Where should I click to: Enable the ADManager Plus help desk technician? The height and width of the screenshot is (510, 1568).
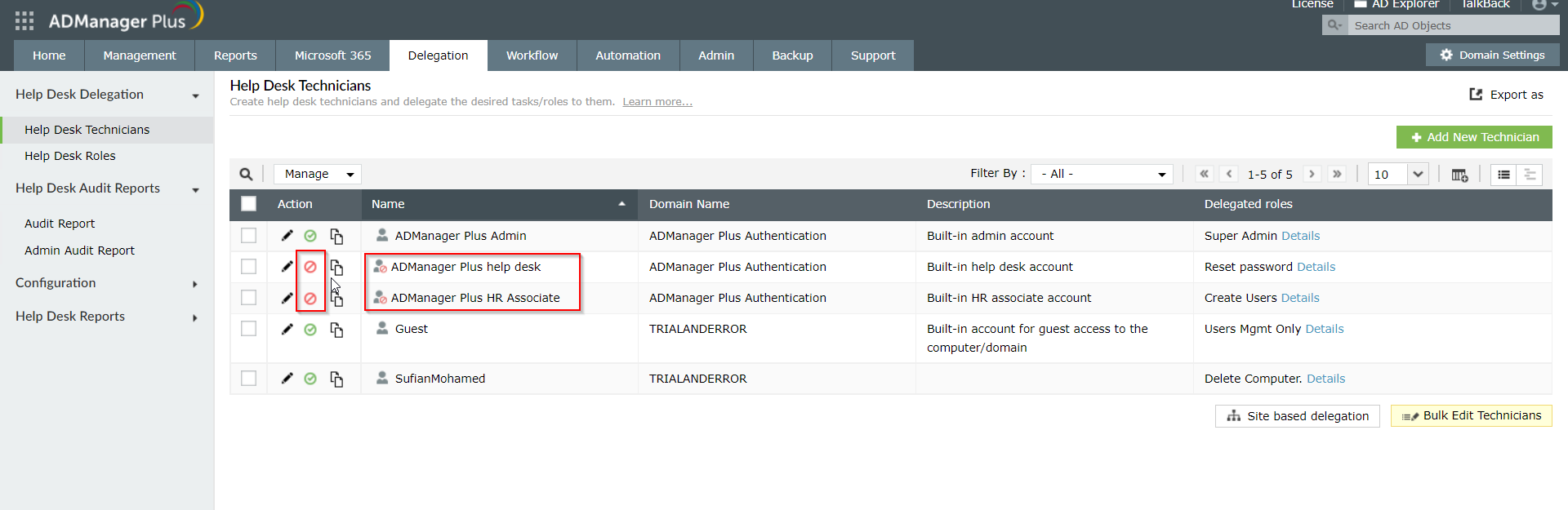click(x=310, y=267)
